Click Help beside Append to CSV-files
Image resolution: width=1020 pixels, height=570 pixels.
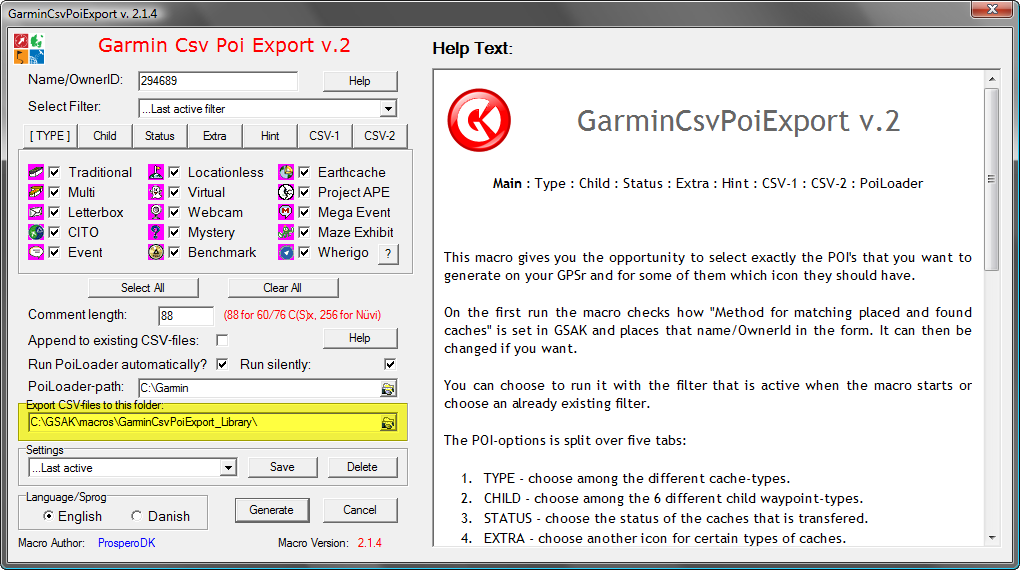360,338
